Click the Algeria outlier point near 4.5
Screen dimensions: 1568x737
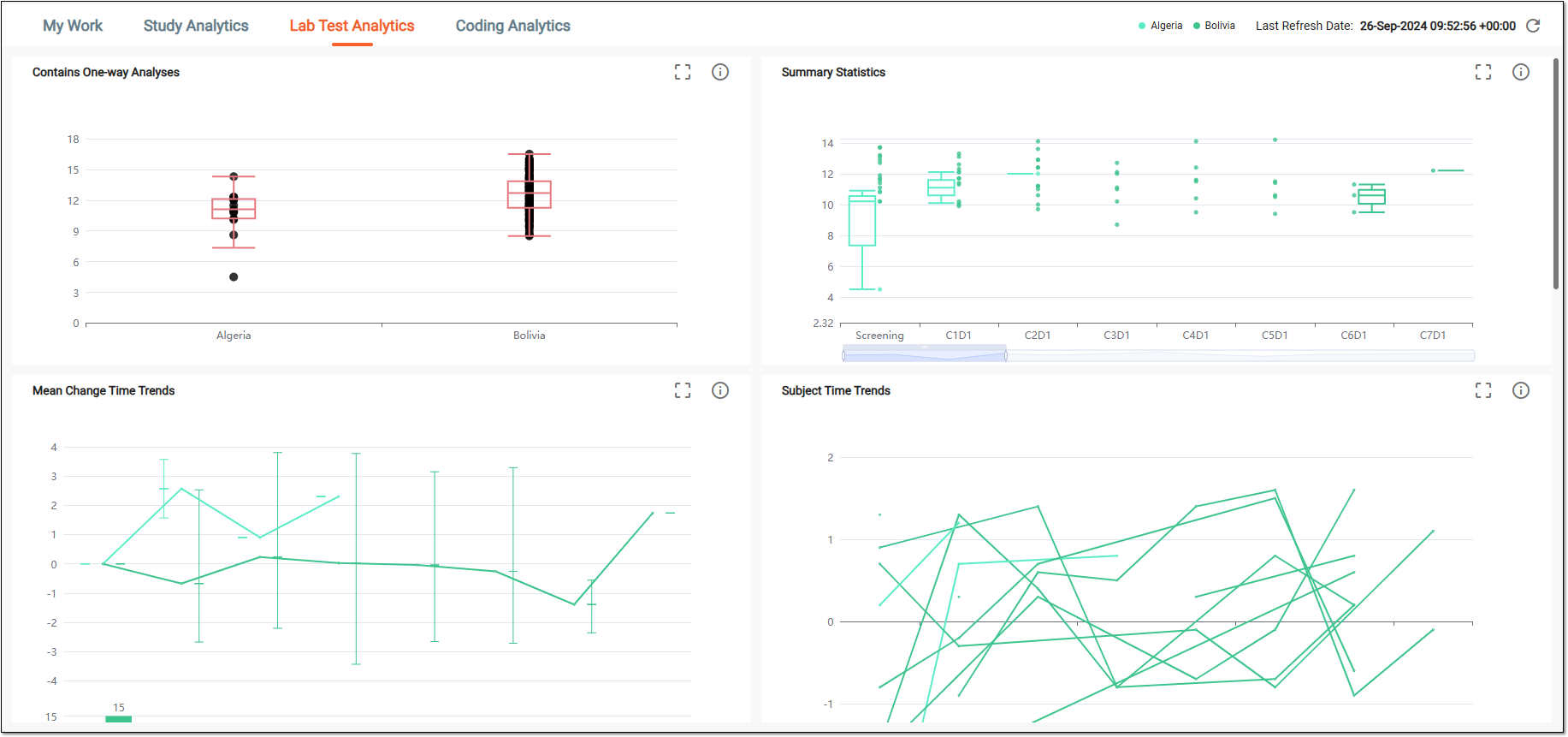(x=234, y=276)
